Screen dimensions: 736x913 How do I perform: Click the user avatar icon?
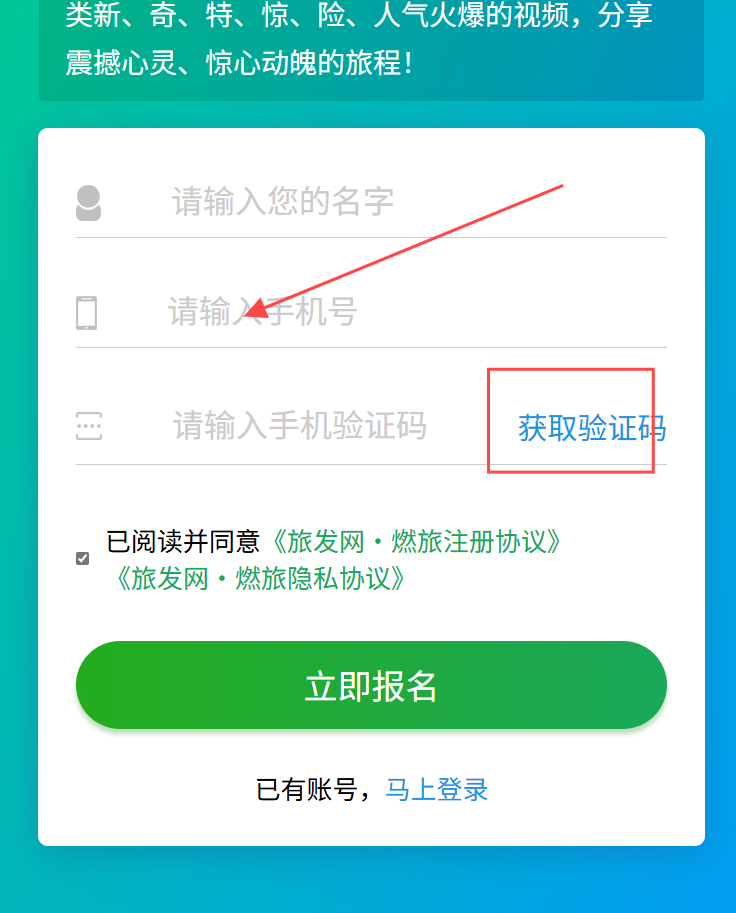tap(89, 203)
